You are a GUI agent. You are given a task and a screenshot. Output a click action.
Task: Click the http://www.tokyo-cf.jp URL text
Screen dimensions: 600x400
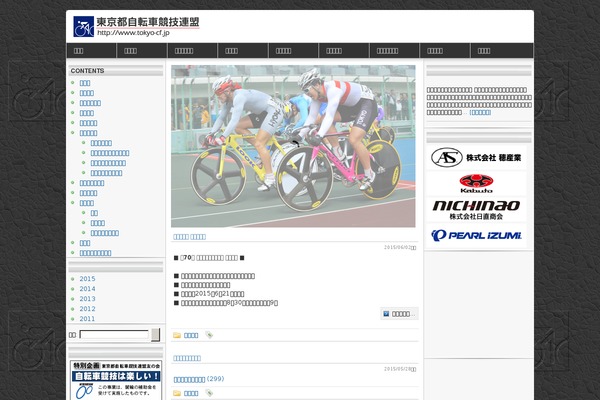point(133,33)
